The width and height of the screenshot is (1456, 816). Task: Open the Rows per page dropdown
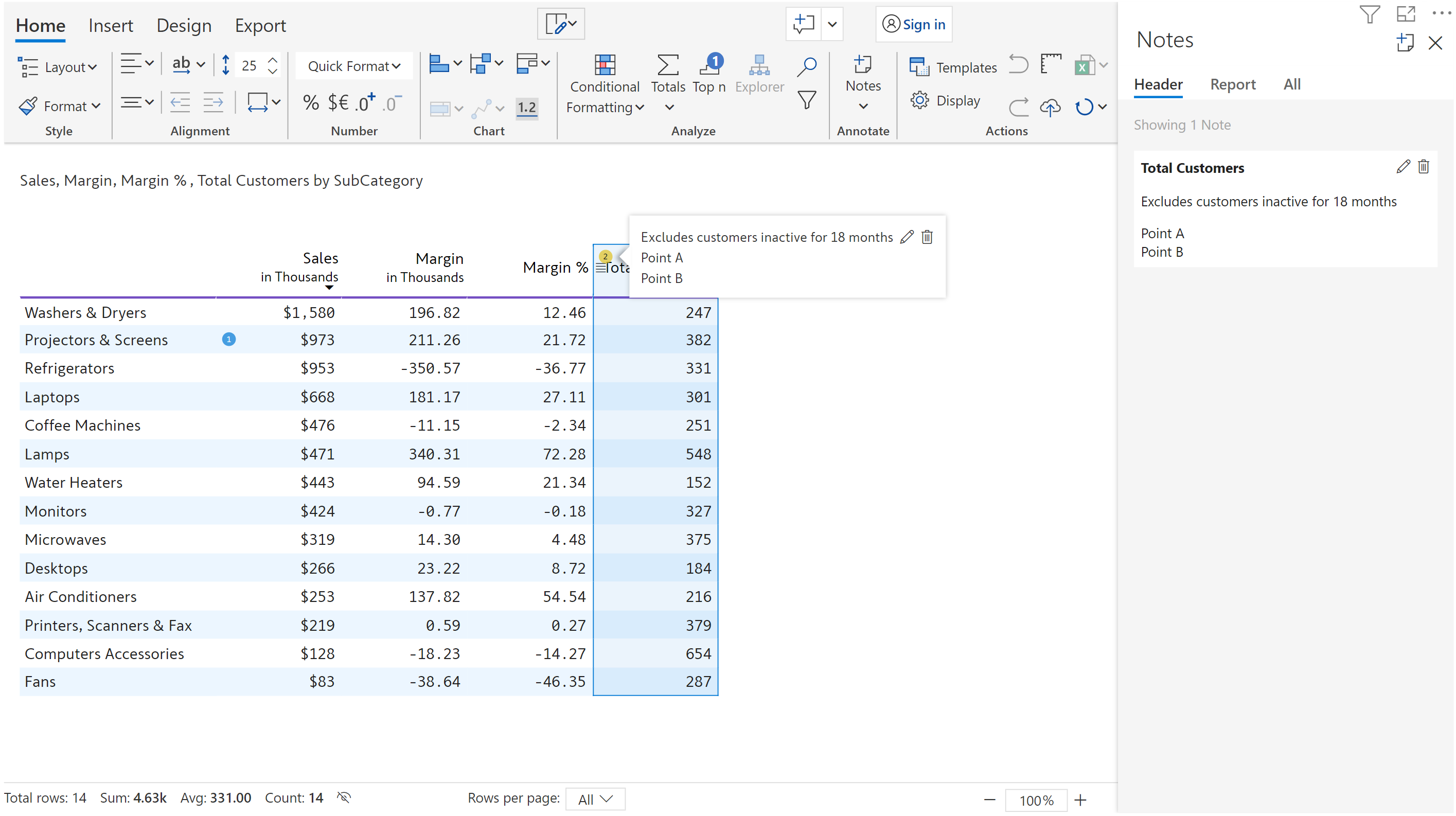tap(595, 799)
